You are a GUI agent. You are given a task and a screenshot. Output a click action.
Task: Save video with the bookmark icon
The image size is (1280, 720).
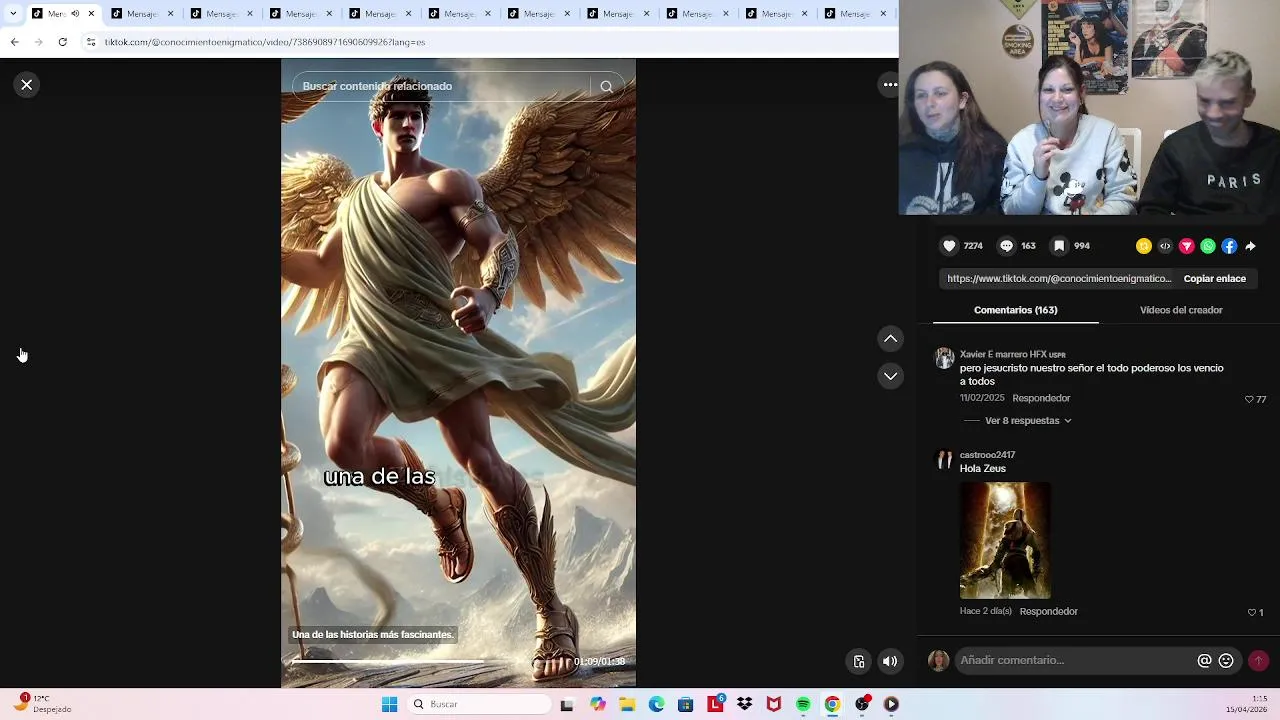pos(1059,246)
